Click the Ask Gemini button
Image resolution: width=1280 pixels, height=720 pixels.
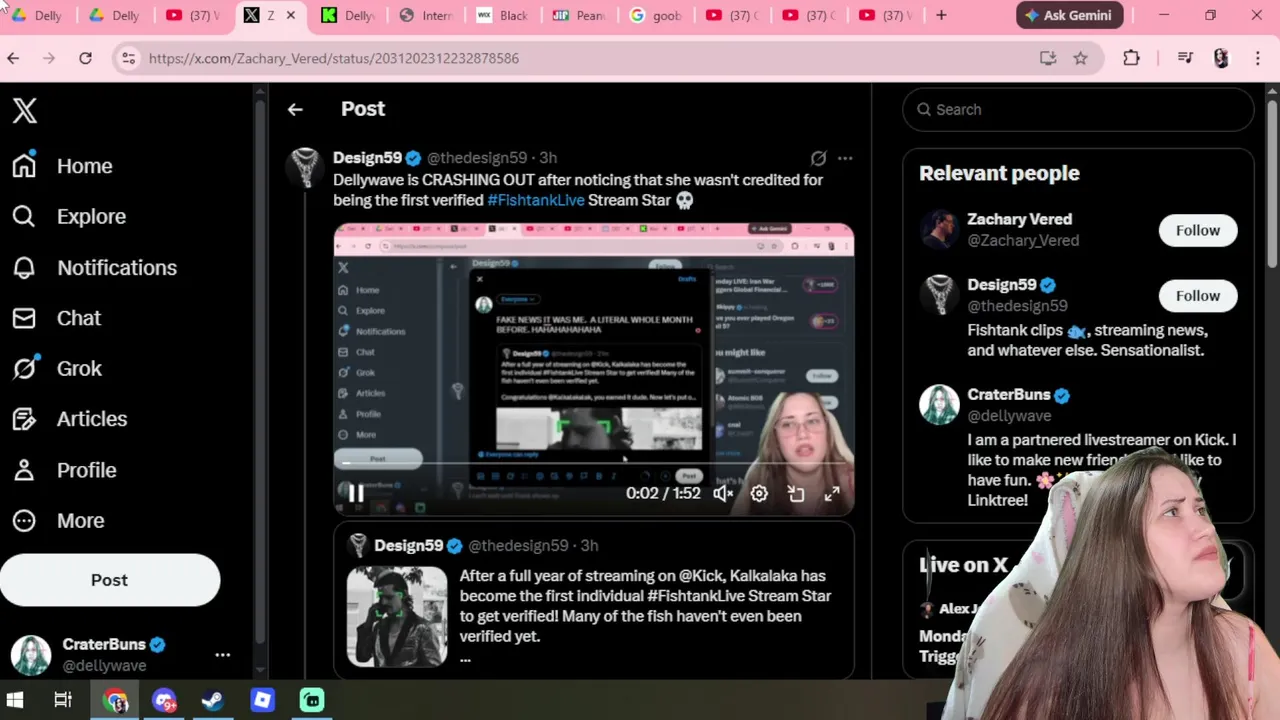(1069, 15)
